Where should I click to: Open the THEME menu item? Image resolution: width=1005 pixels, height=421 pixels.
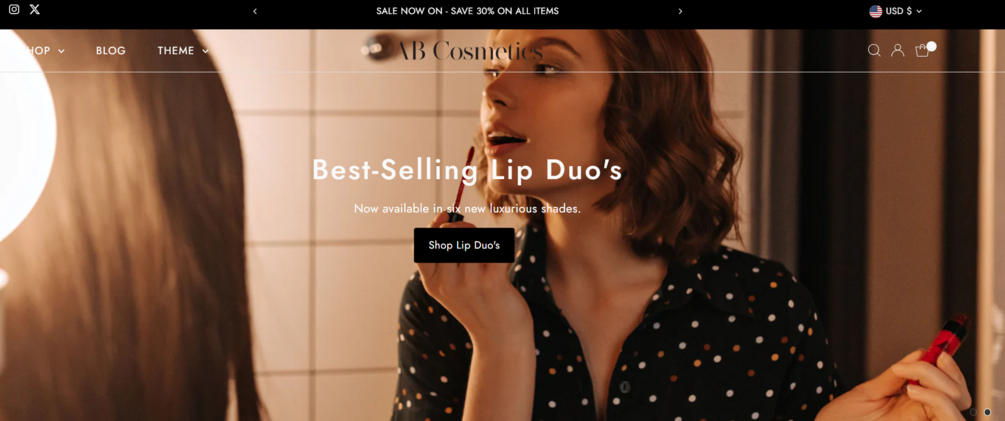176,51
